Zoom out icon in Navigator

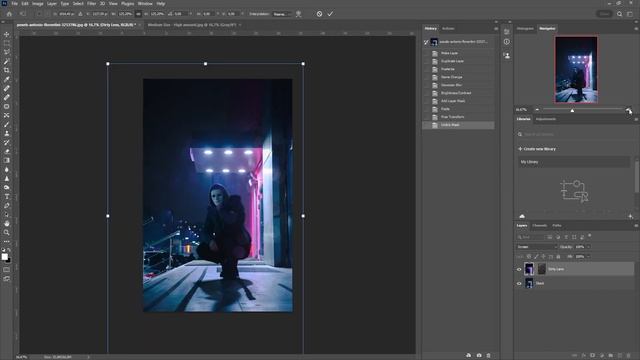click(537, 109)
